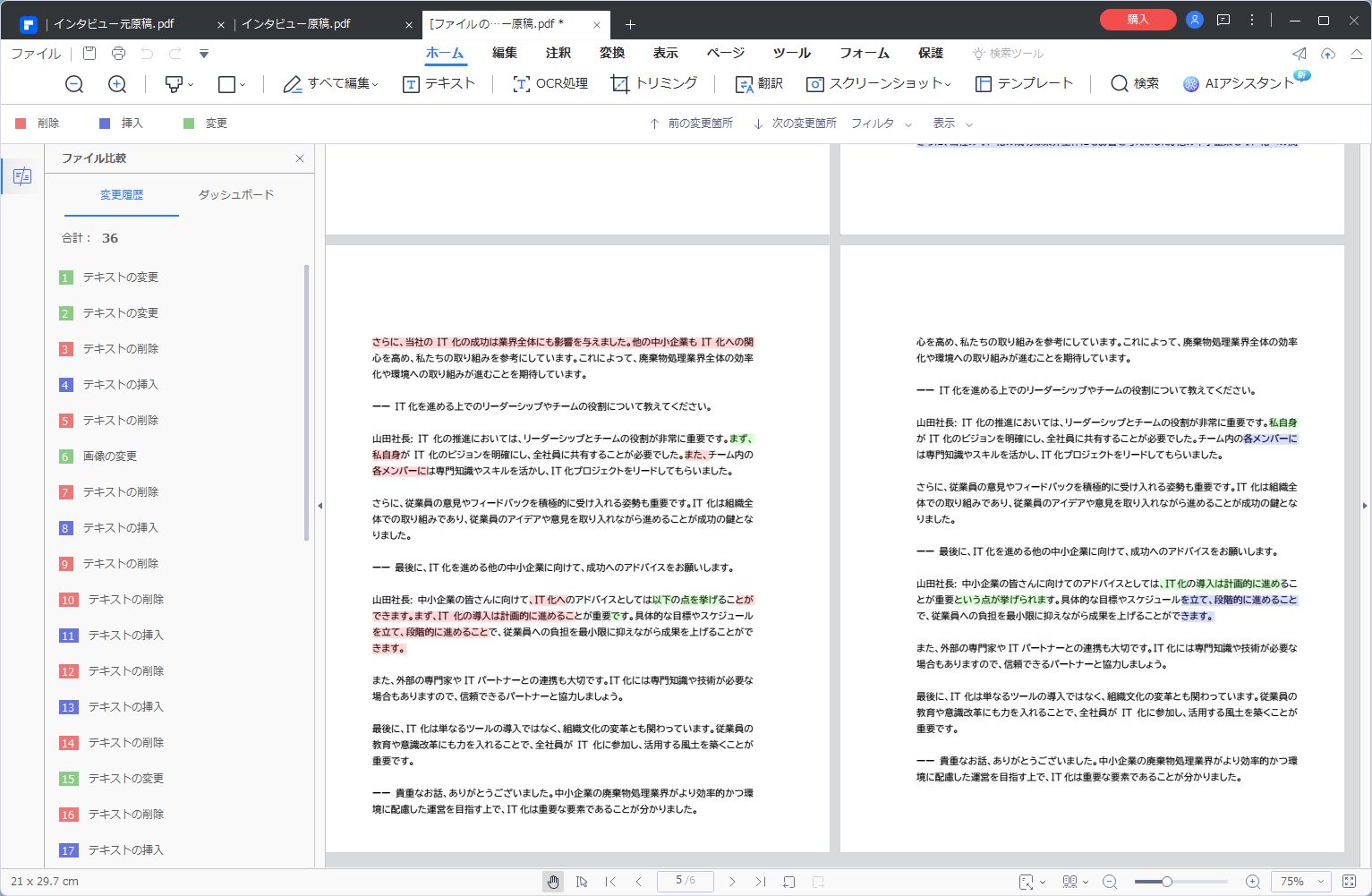Select the hand panning tool
1372x896 pixels.
coord(552,882)
